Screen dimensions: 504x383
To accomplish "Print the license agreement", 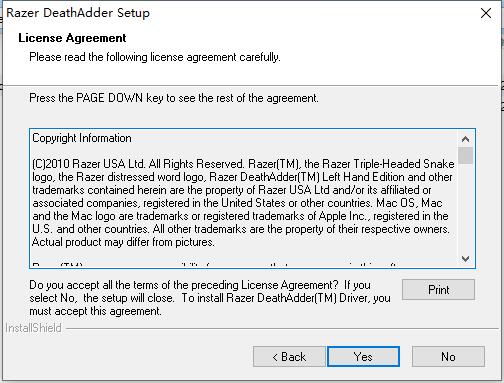I will tap(438, 290).
